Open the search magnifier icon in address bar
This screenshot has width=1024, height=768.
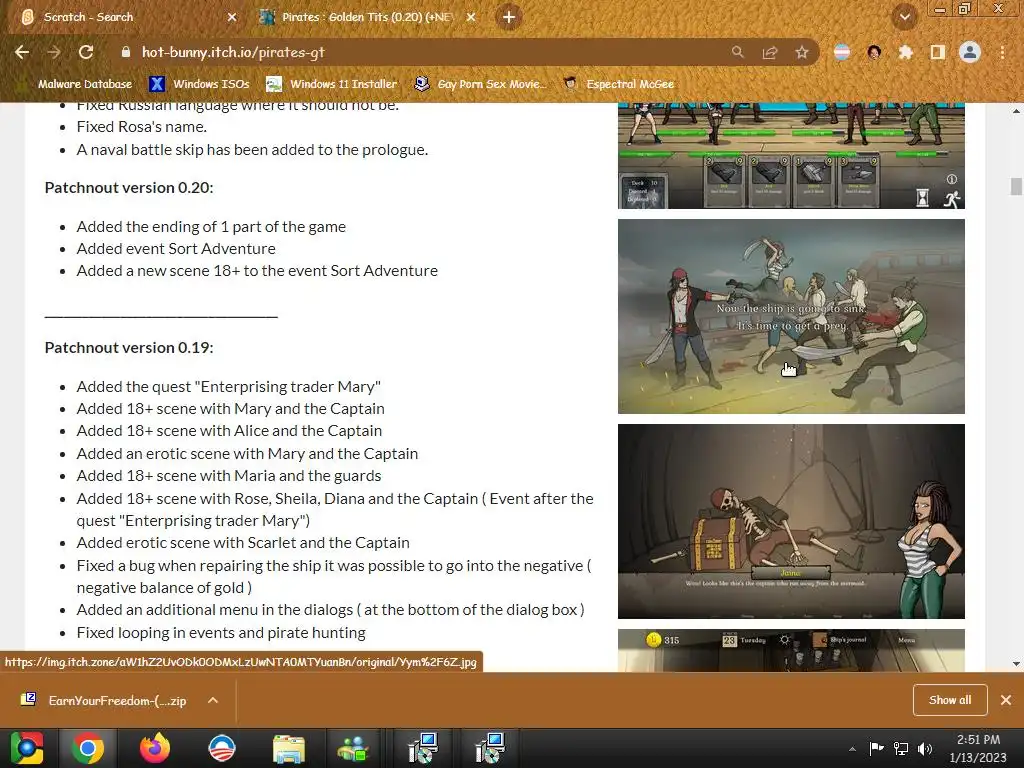pyautogui.click(x=737, y=52)
